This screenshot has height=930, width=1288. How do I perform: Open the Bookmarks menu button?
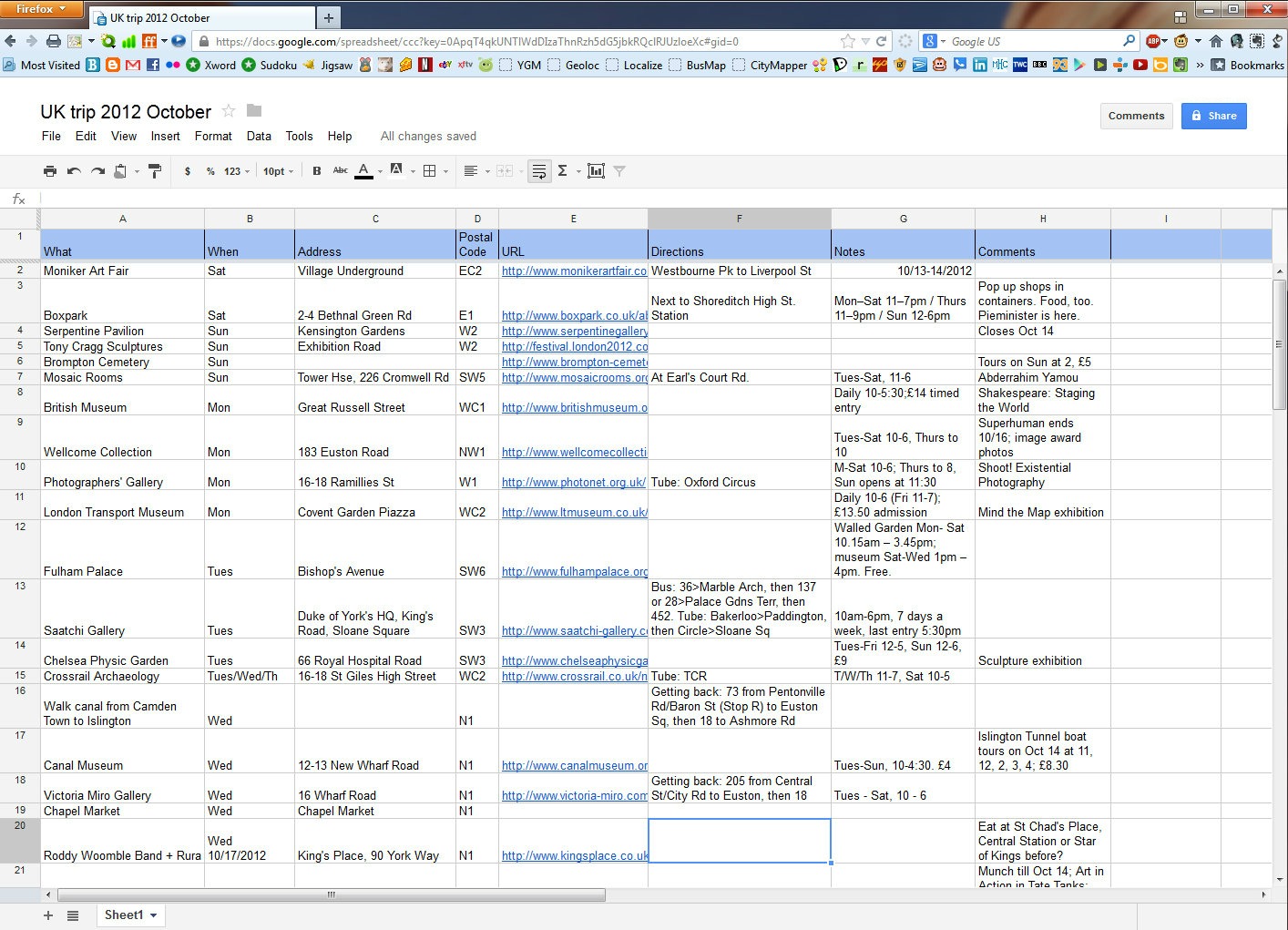[1247, 65]
